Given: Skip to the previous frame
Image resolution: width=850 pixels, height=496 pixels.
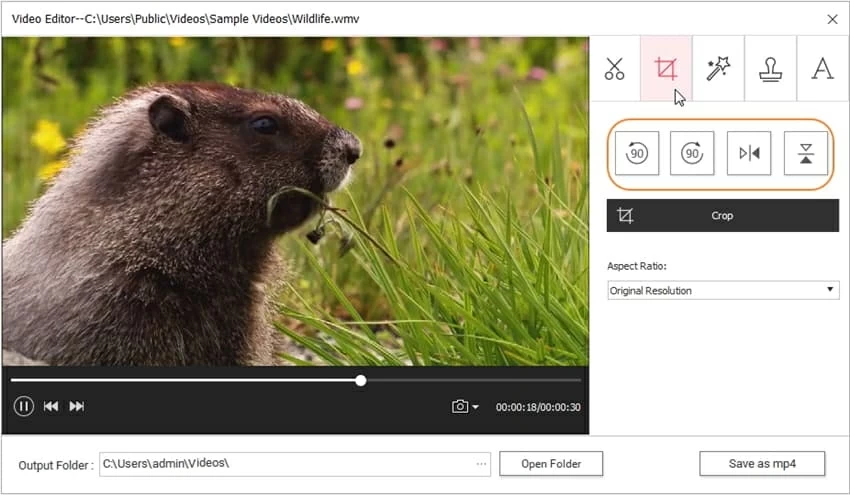Looking at the screenshot, I should (51, 406).
